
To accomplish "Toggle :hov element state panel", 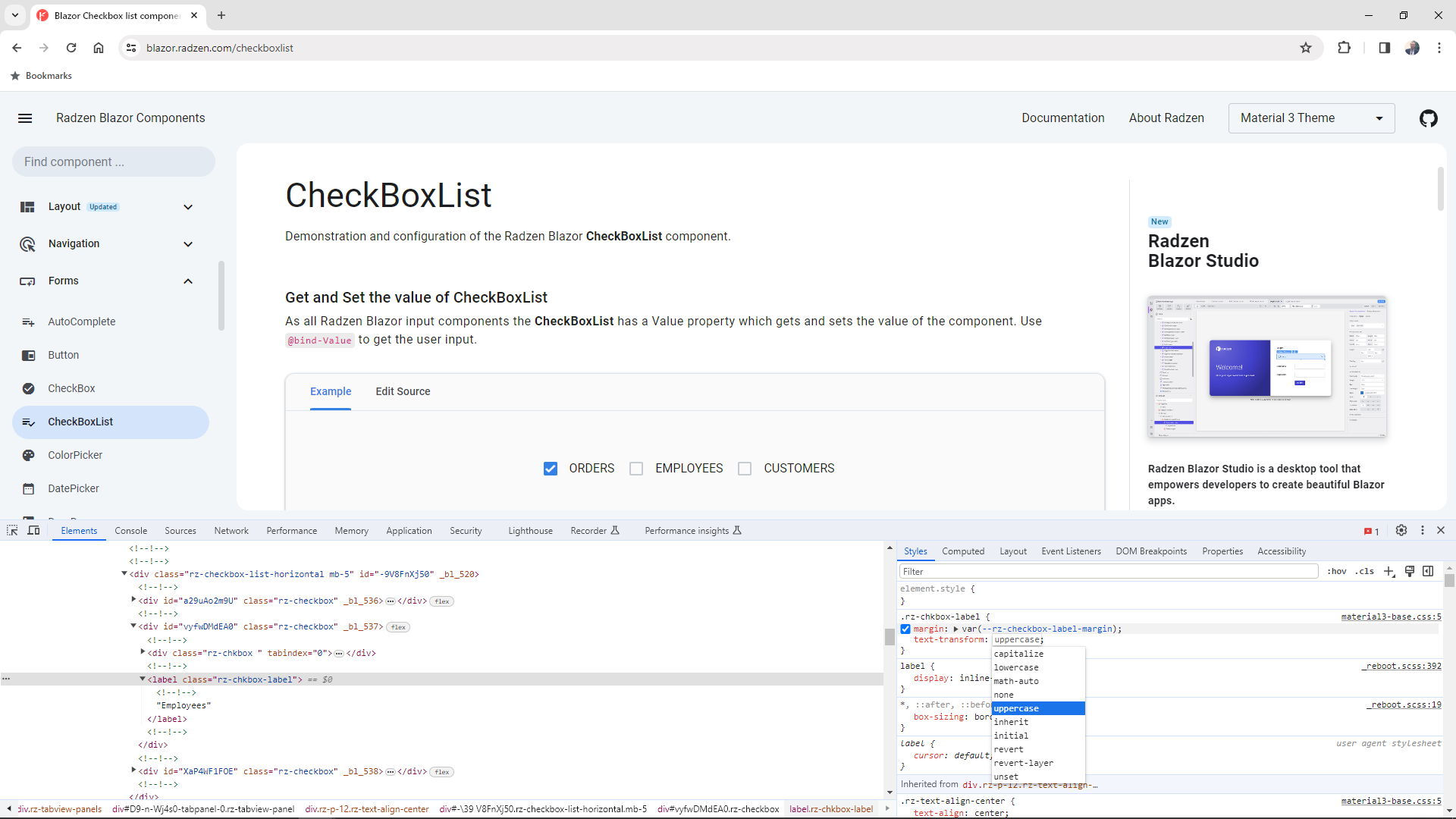I will [1337, 571].
